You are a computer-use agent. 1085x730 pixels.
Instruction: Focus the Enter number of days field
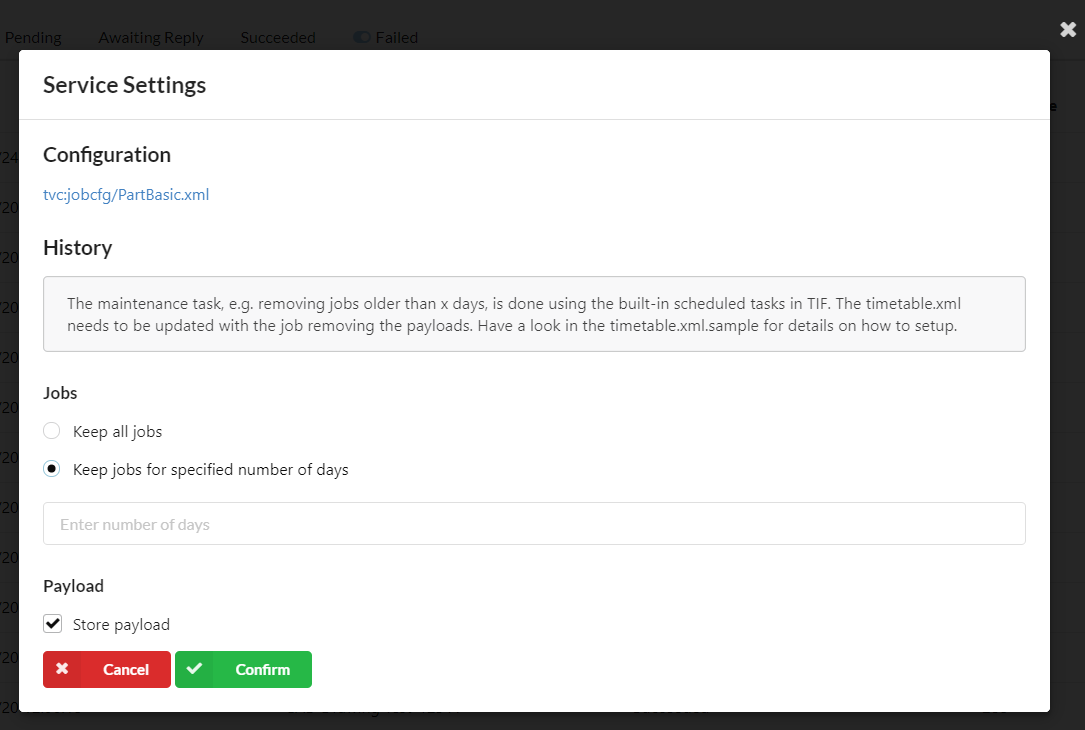(534, 524)
